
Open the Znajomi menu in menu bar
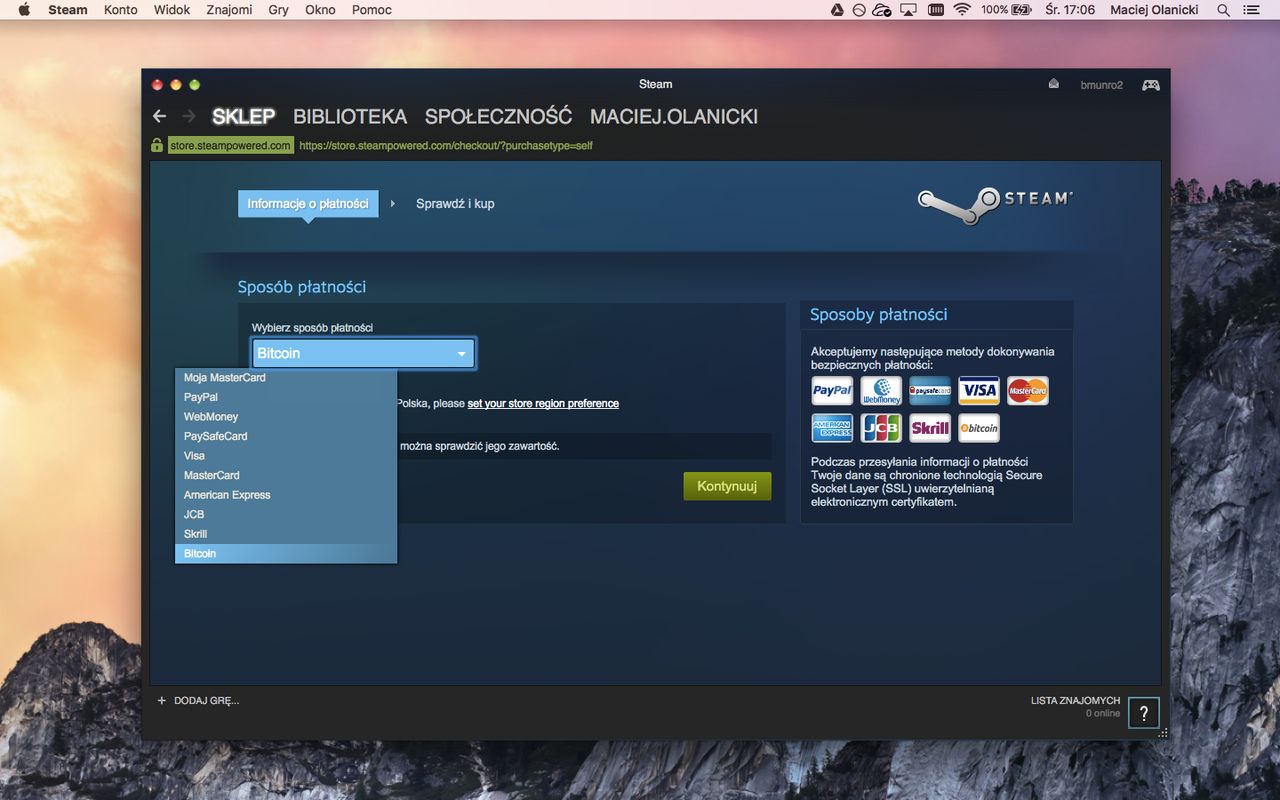[x=229, y=10]
